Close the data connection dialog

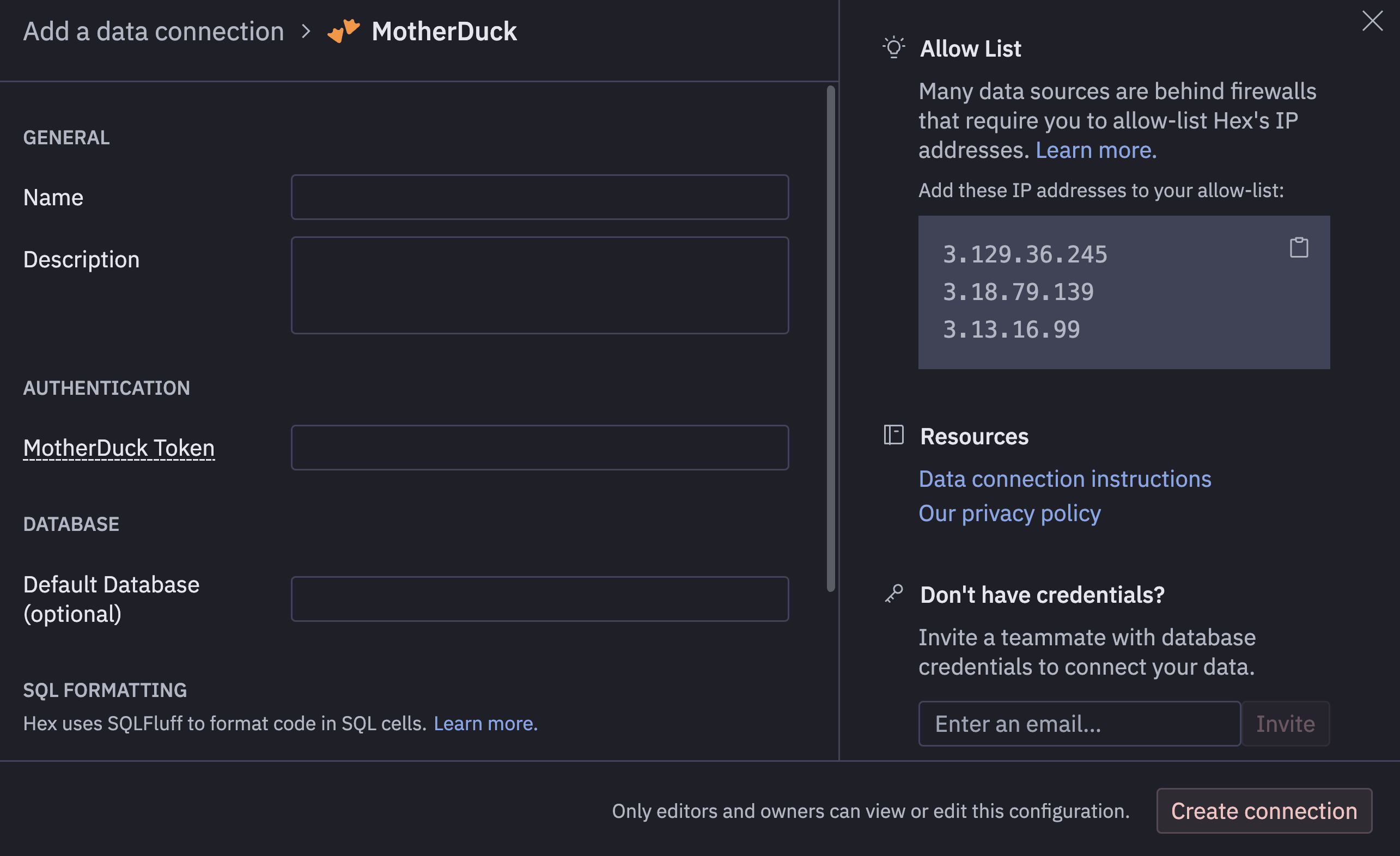coord(1372,22)
